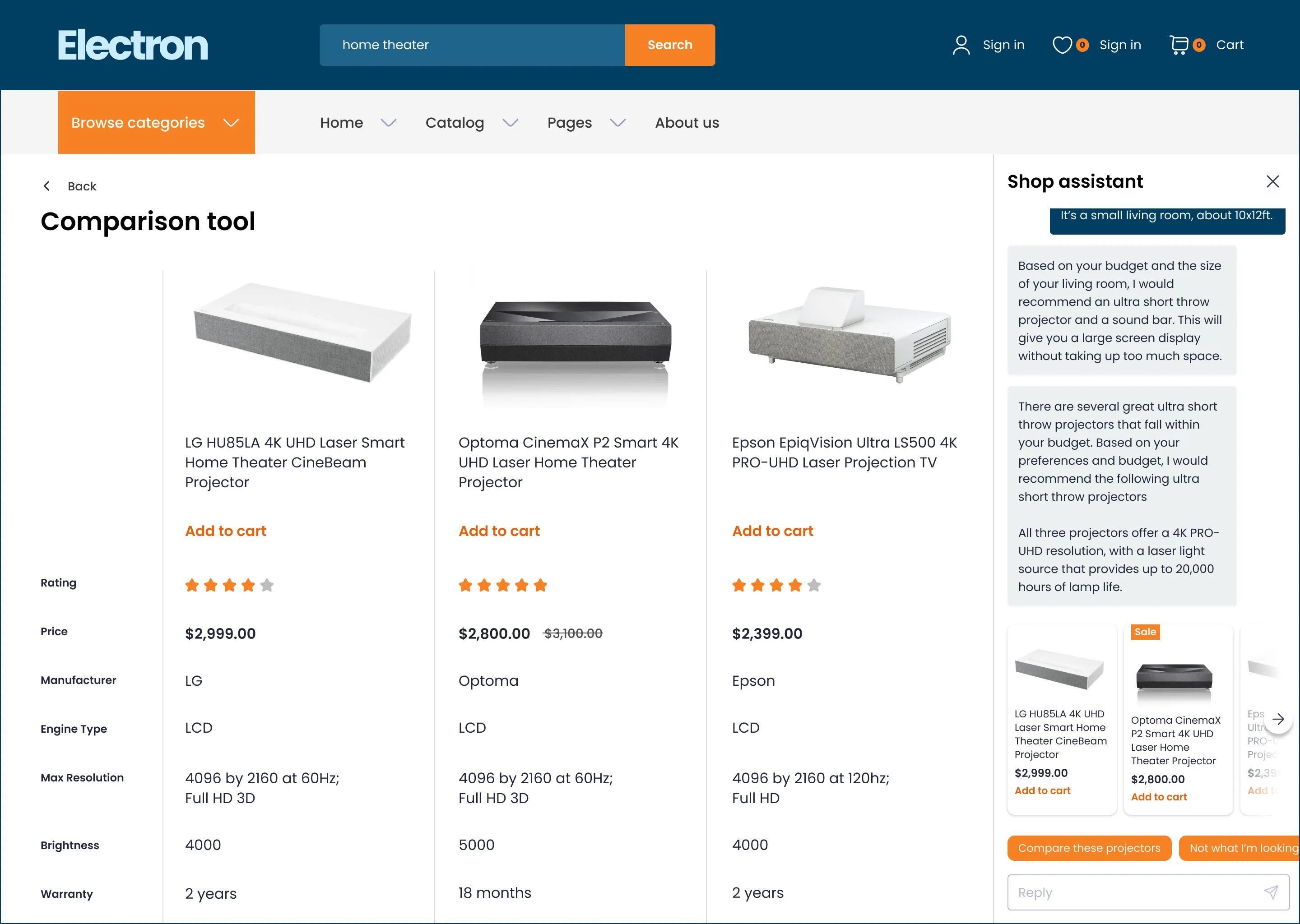The height and width of the screenshot is (924, 1300).
Task: Add Optoma CinemaX P2 to cart
Action: [499, 531]
